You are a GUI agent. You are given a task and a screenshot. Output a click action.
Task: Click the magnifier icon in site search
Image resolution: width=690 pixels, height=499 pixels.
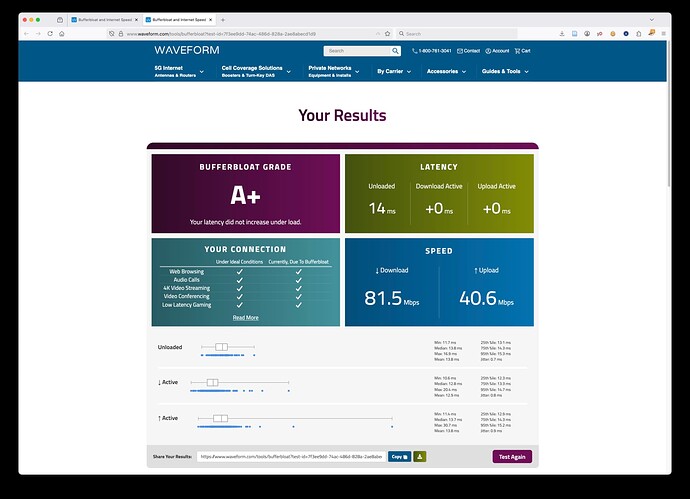tap(395, 50)
